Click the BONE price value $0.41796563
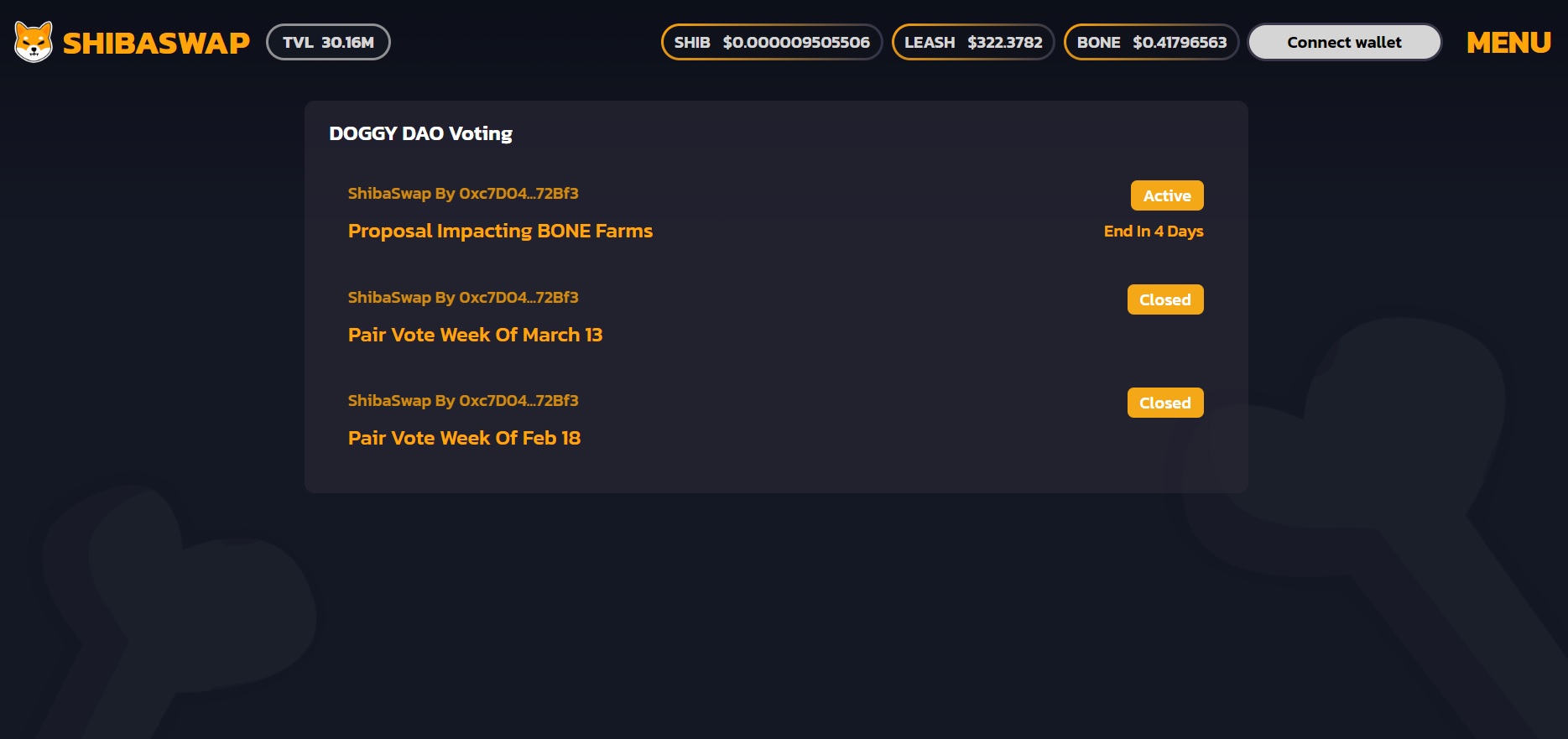1568x739 pixels. (x=1179, y=42)
